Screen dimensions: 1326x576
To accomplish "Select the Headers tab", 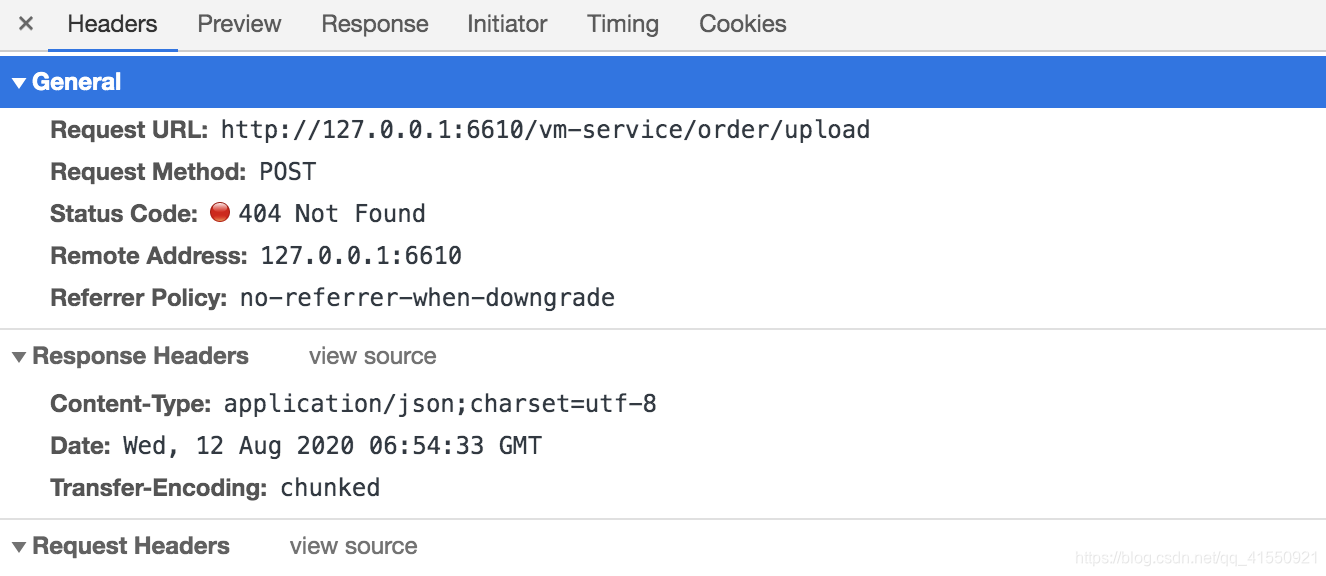I will [x=112, y=24].
